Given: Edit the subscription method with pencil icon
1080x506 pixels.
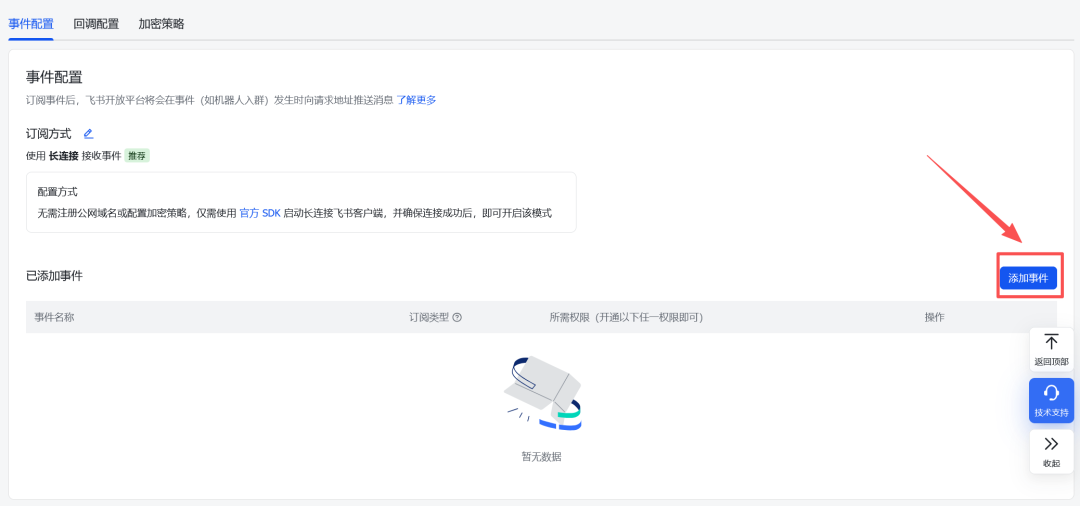Looking at the screenshot, I should click(88, 134).
